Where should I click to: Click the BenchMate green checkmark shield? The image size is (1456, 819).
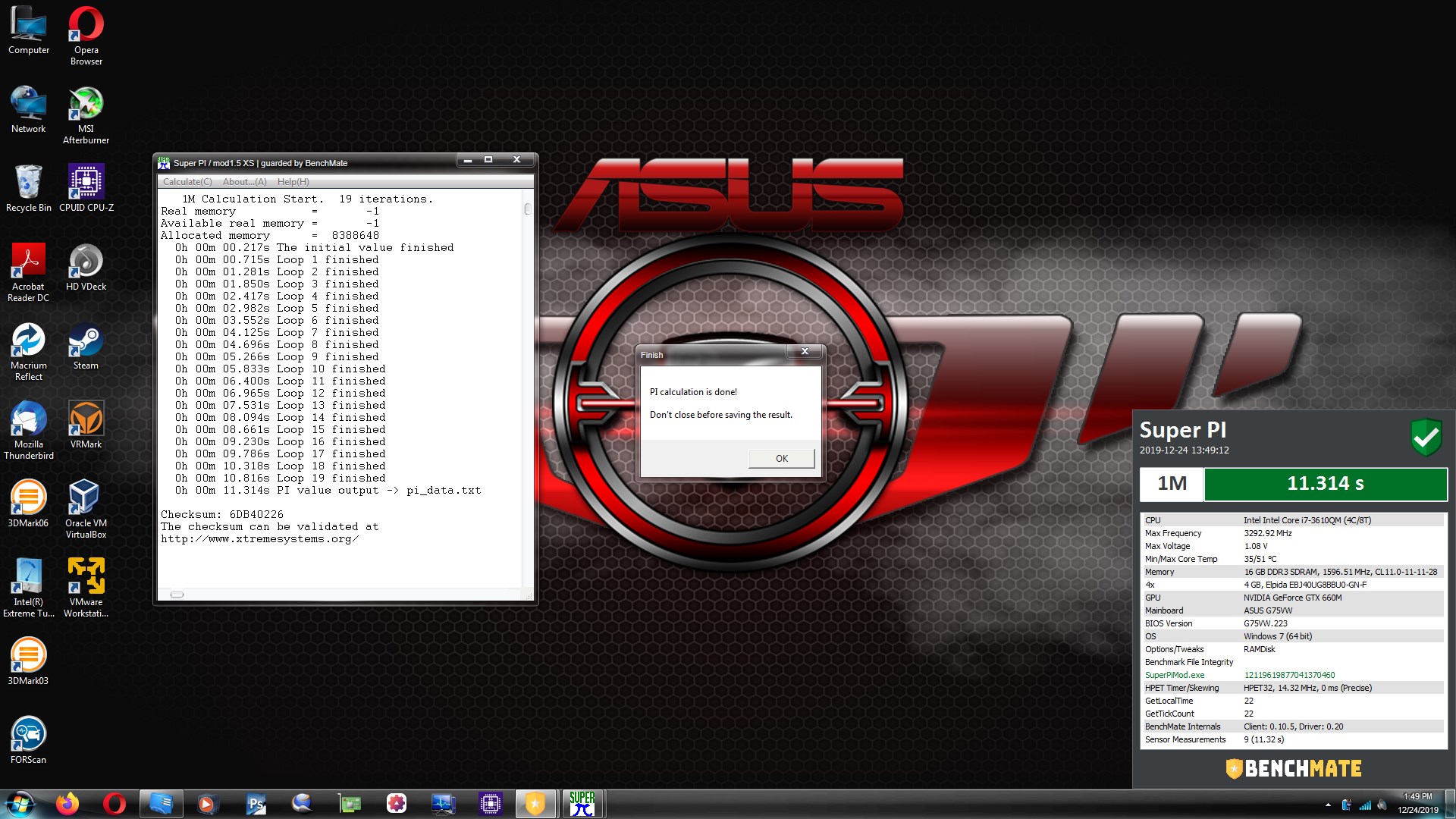tap(1426, 438)
